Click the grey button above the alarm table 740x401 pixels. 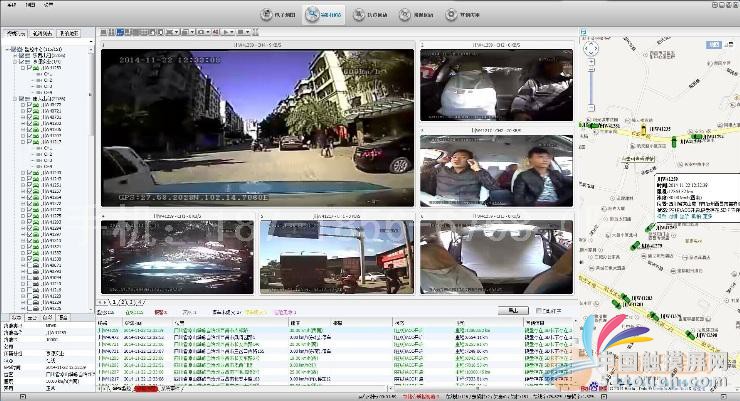pos(513,310)
